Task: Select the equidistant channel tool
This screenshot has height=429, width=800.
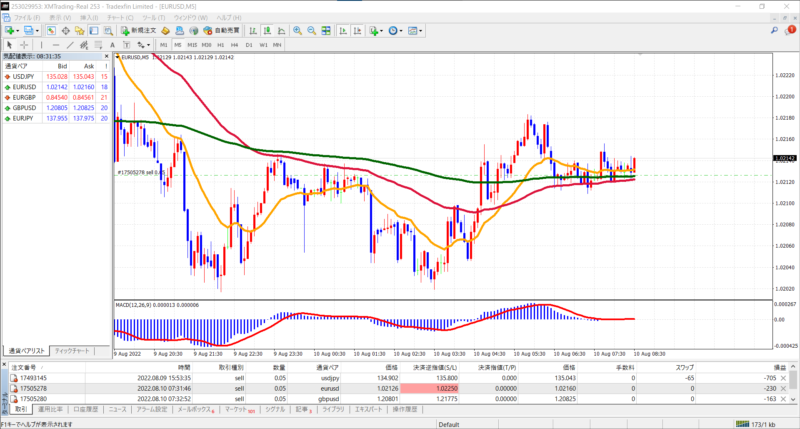Action: tap(84, 45)
